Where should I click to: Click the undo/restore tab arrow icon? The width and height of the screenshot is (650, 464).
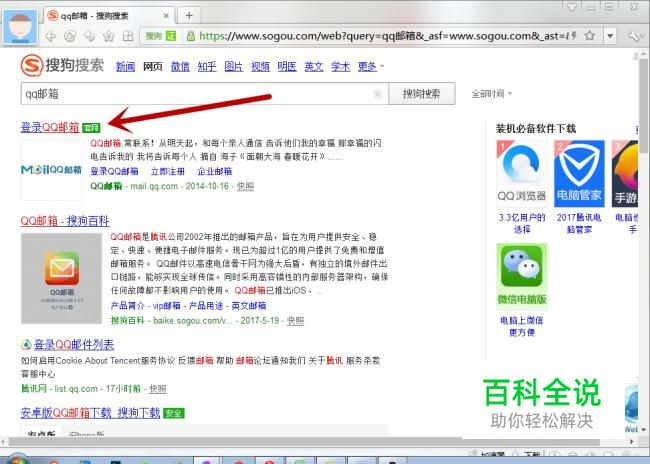coord(89,36)
